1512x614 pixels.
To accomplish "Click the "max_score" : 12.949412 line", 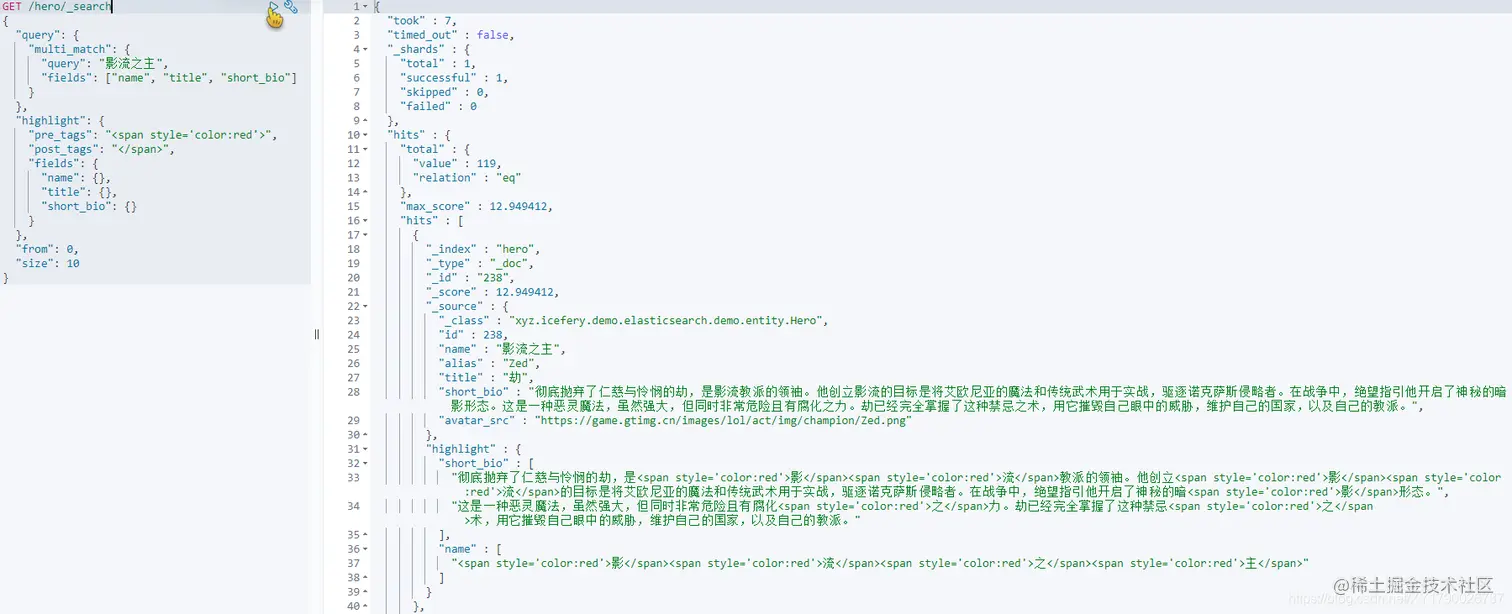I will [476, 206].
